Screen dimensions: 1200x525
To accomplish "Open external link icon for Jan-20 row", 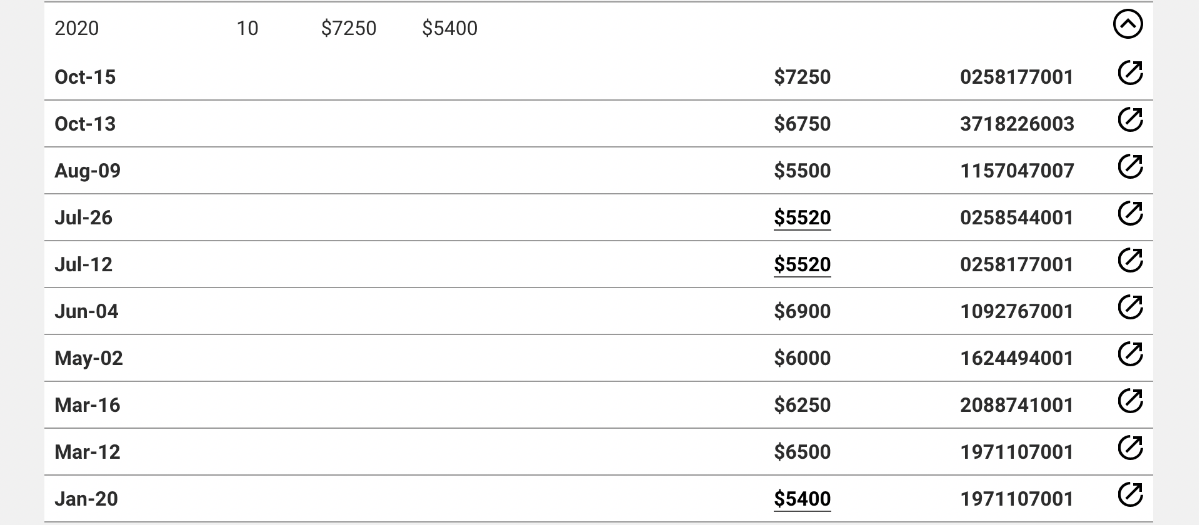I will (1129, 496).
